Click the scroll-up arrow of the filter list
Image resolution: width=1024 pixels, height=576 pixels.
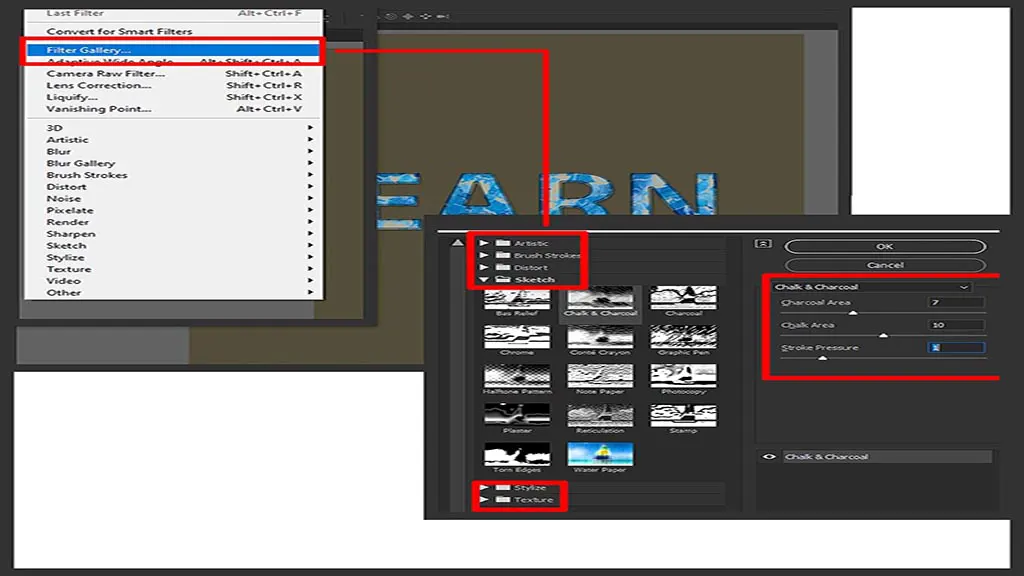[x=458, y=243]
